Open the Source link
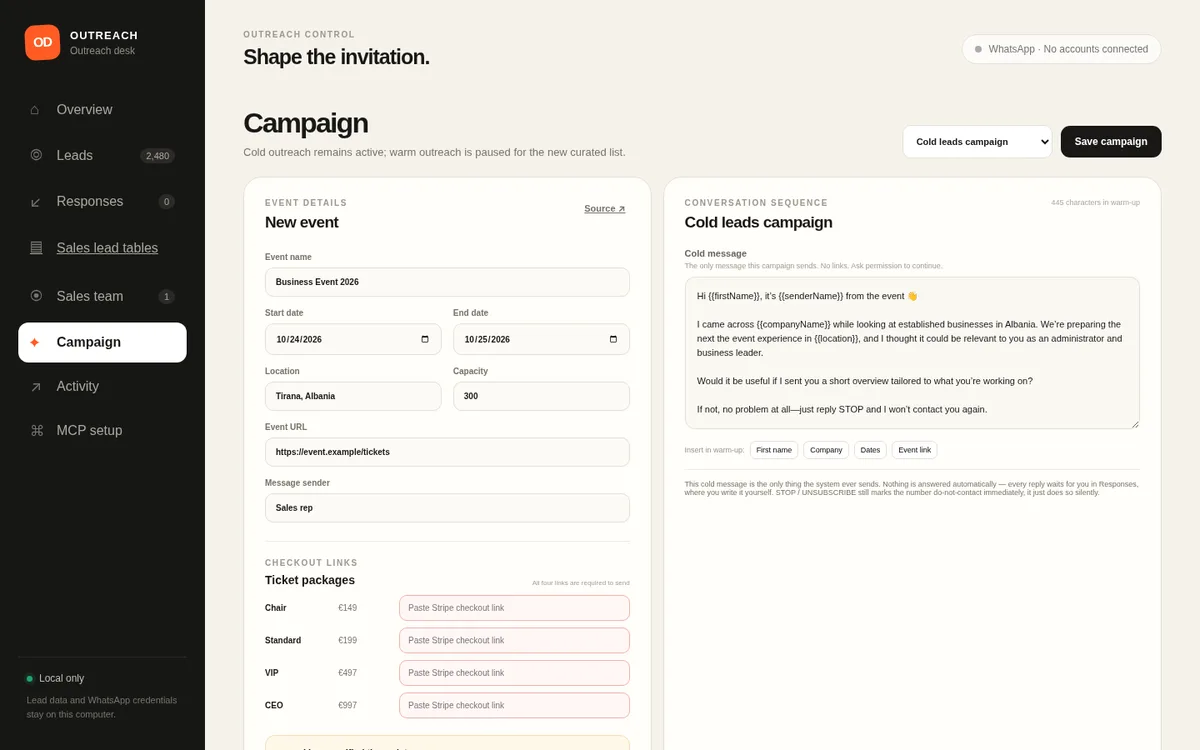 click(605, 209)
